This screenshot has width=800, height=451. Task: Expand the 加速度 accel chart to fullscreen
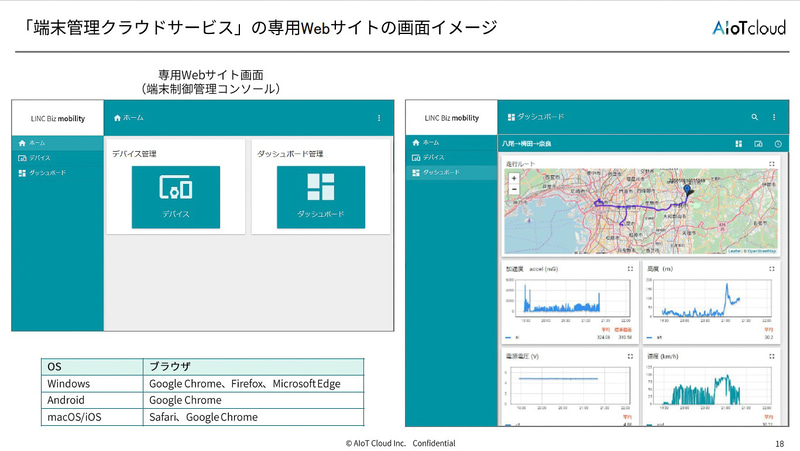(631, 268)
